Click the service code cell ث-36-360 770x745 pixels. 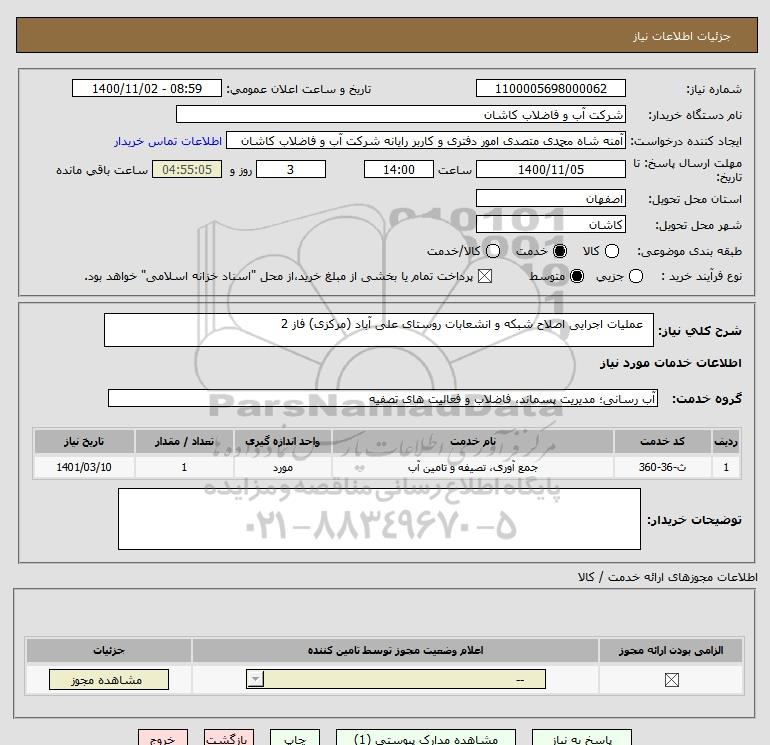pyautogui.click(x=662, y=467)
